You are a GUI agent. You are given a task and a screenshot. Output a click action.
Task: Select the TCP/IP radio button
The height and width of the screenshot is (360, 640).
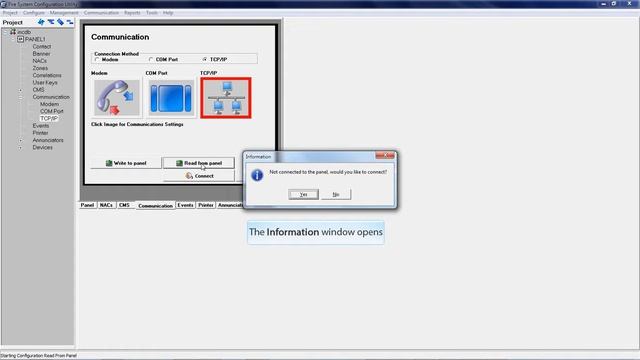[x=205, y=60]
